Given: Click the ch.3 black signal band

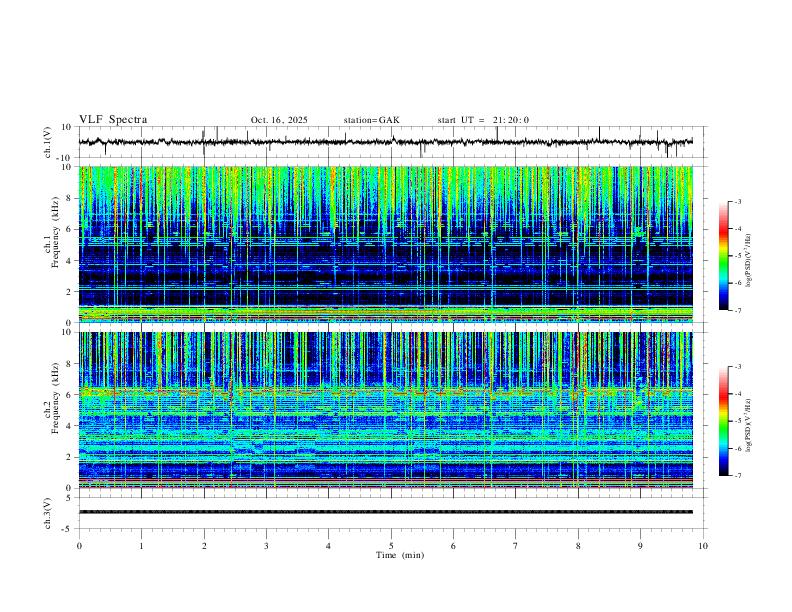Looking at the screenshot, I should pos(386,512).
